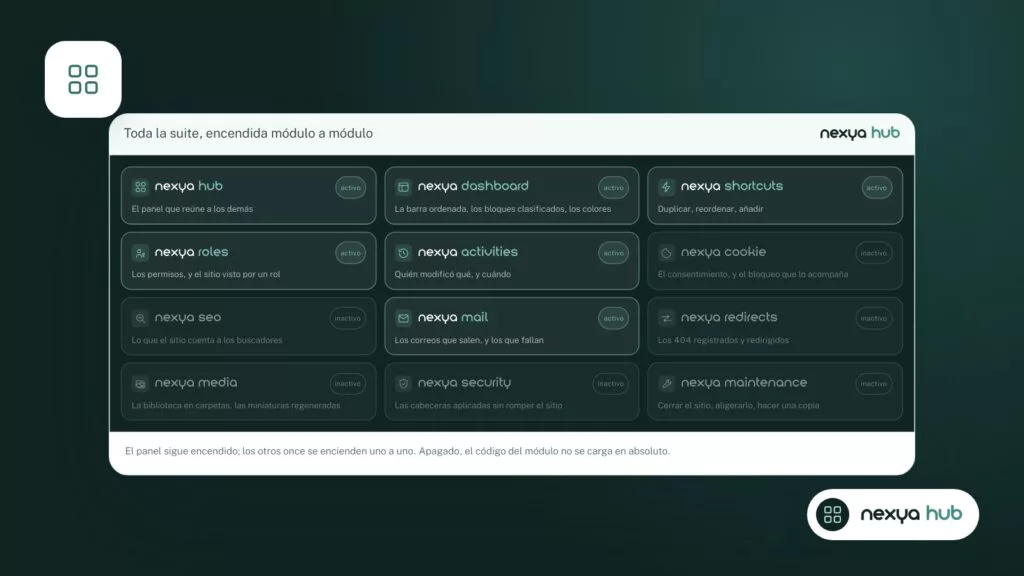
Task: Click the nexya seo magnifier icon
Action: click(x=140, y=318)
